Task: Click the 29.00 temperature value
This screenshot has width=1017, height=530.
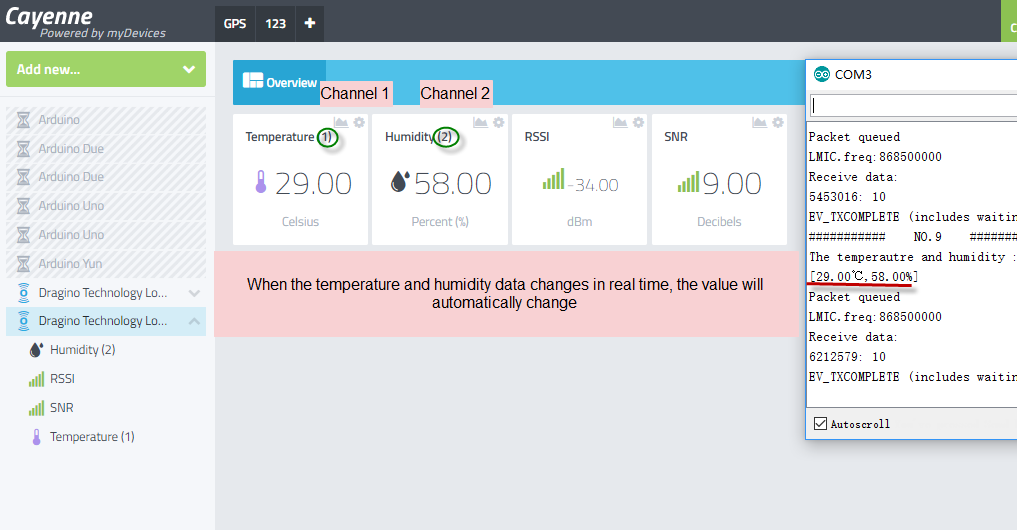Action: 313,184
